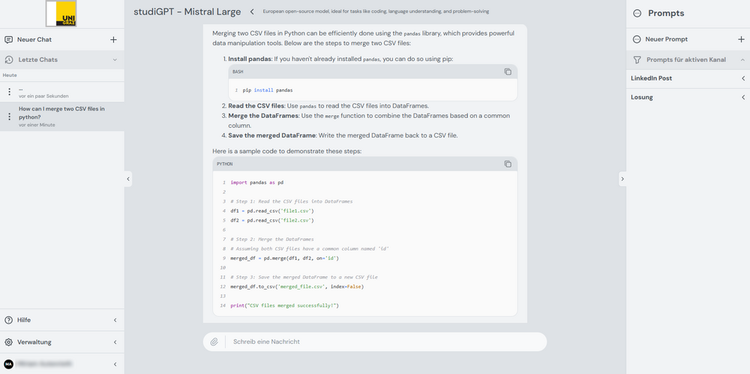Copy the PYTHON code block
750x374 pixels.
507,164
